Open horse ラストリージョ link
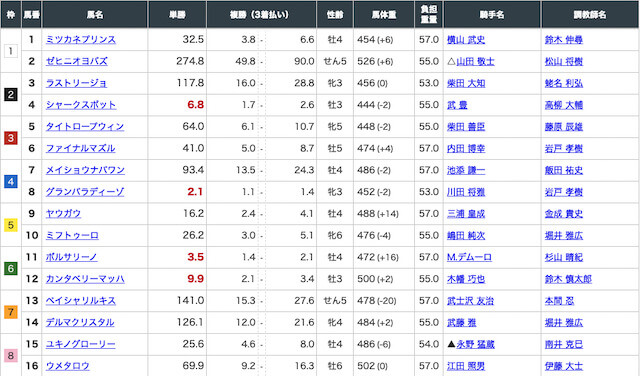The image size is (640, 376). 76,83
